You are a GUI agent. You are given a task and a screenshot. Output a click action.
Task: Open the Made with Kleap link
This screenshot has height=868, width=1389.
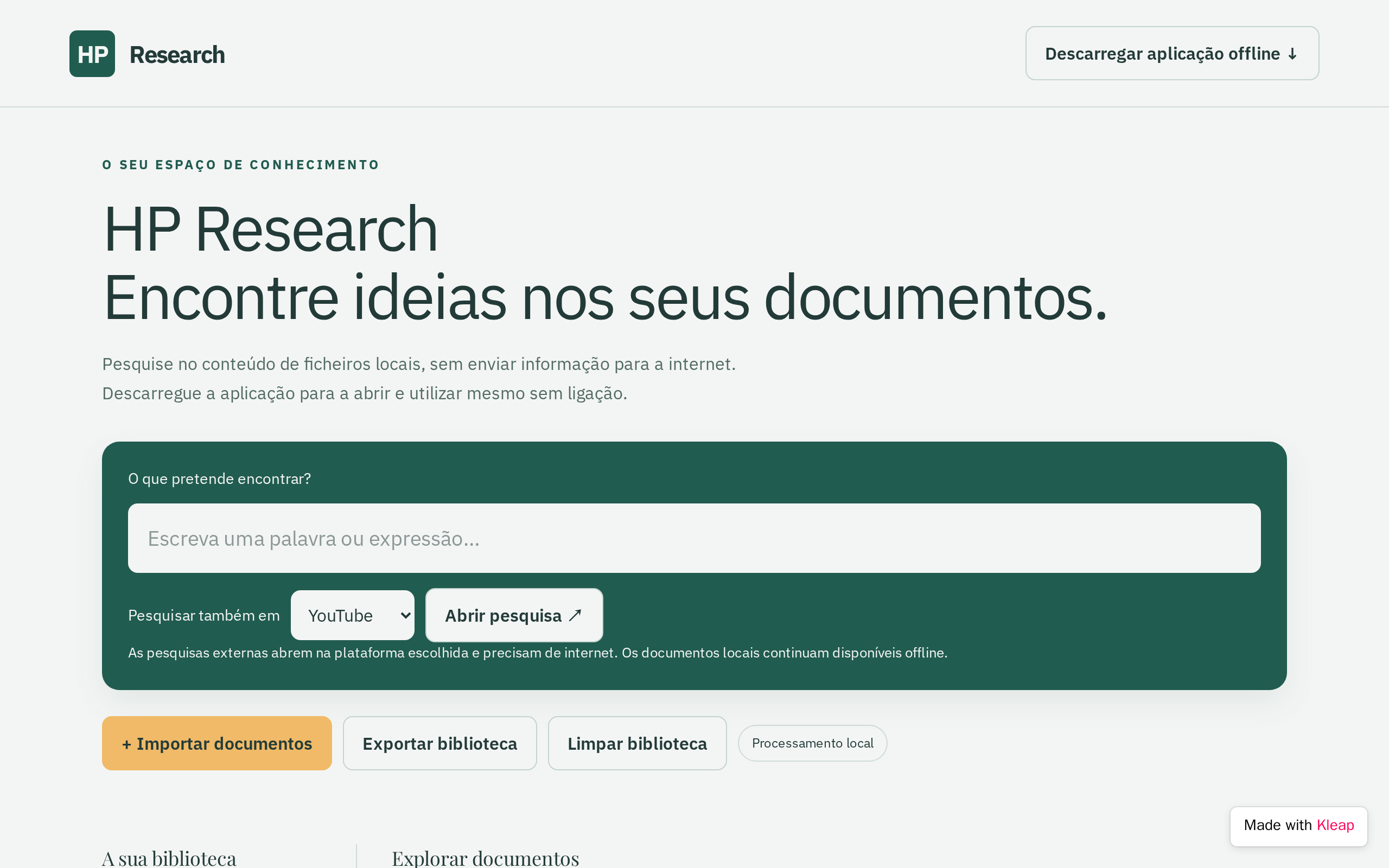coord(1298,826)
